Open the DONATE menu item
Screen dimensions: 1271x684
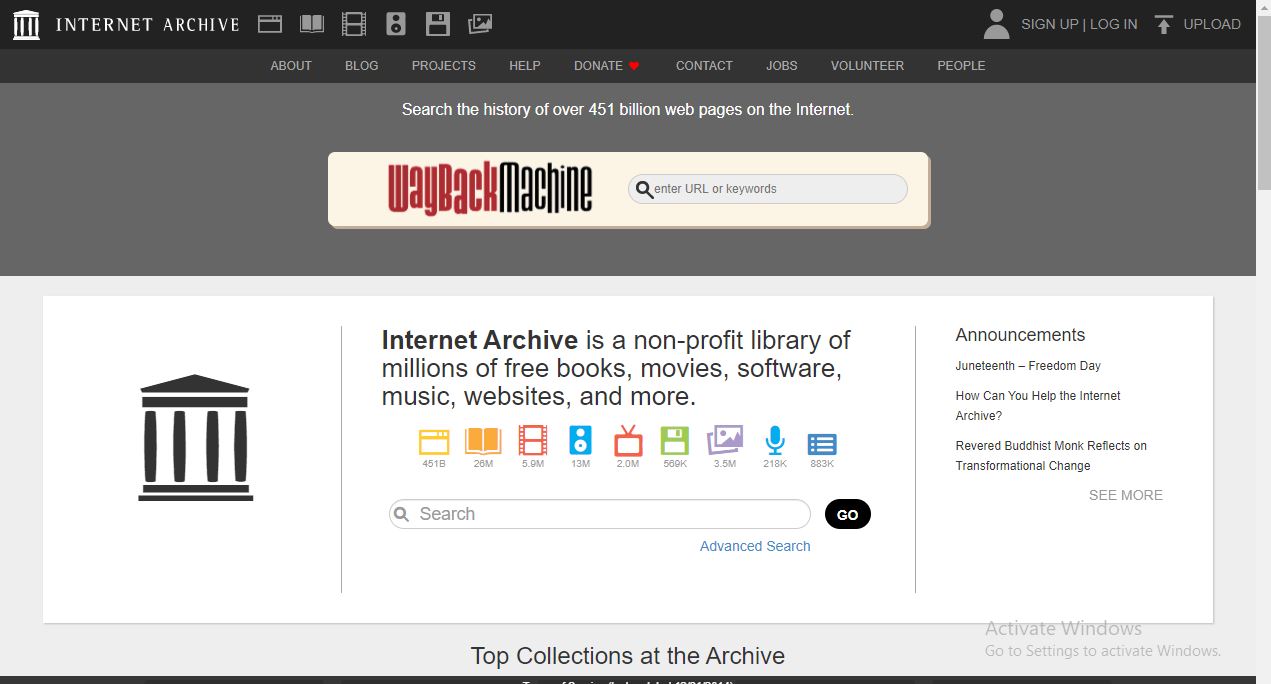click(x=598, y=65)
